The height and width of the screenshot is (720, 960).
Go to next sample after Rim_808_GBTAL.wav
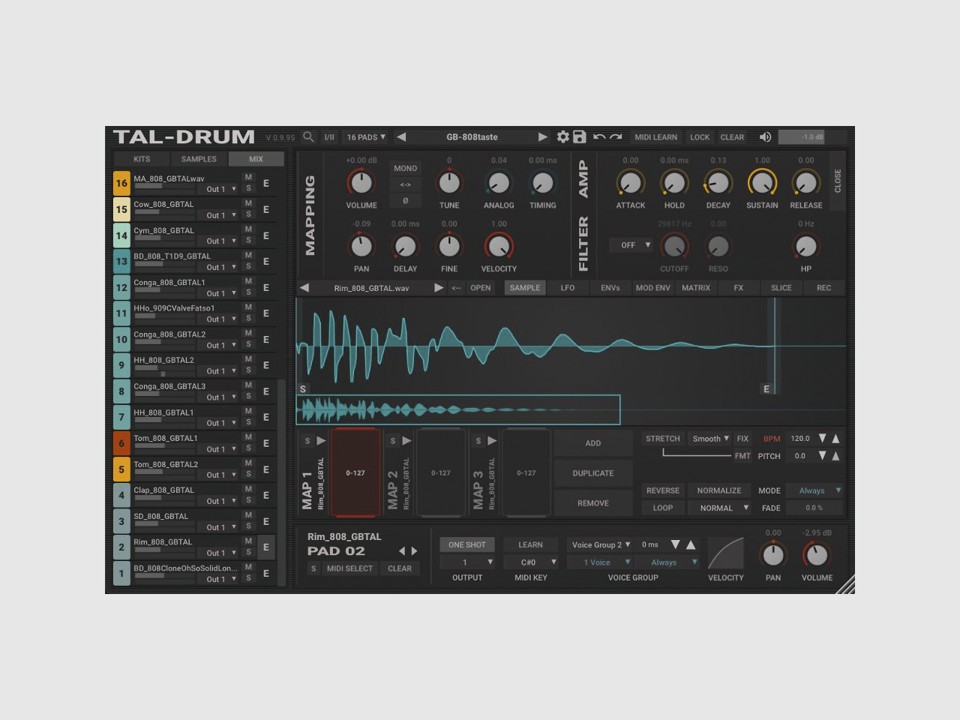(438, 288)
